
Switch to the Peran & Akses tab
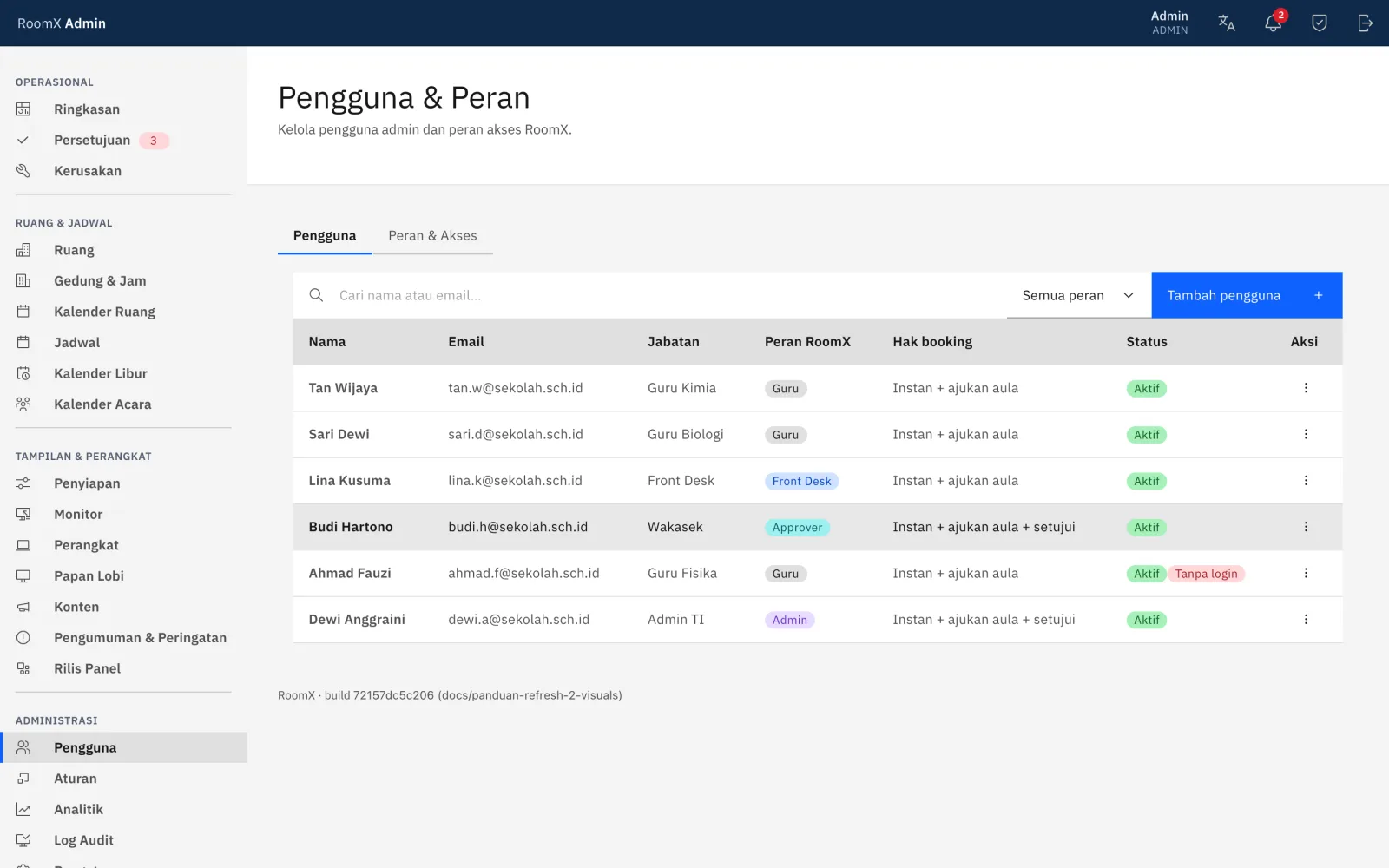(432, 236)
